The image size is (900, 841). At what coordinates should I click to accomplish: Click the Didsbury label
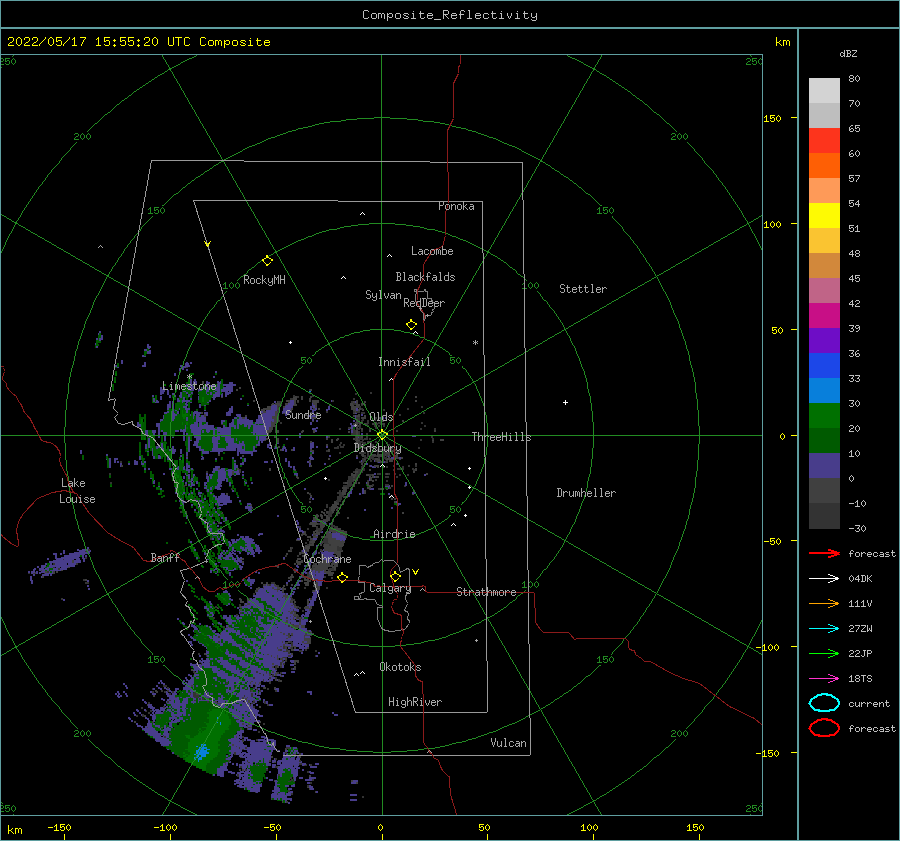[378, 448]
